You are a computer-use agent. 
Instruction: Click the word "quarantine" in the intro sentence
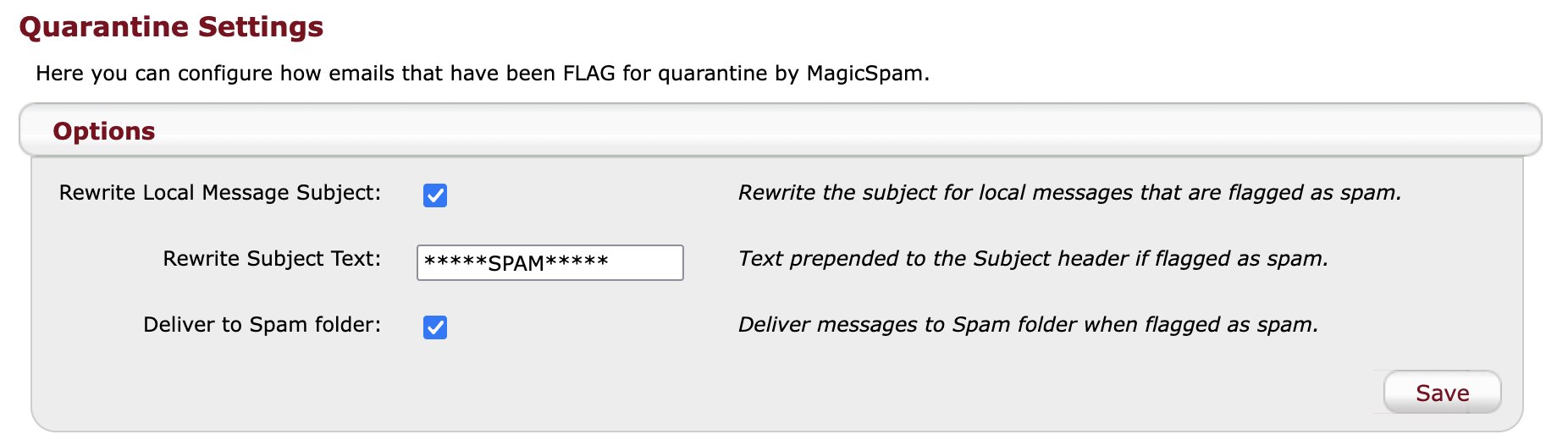tap(712, 74)
